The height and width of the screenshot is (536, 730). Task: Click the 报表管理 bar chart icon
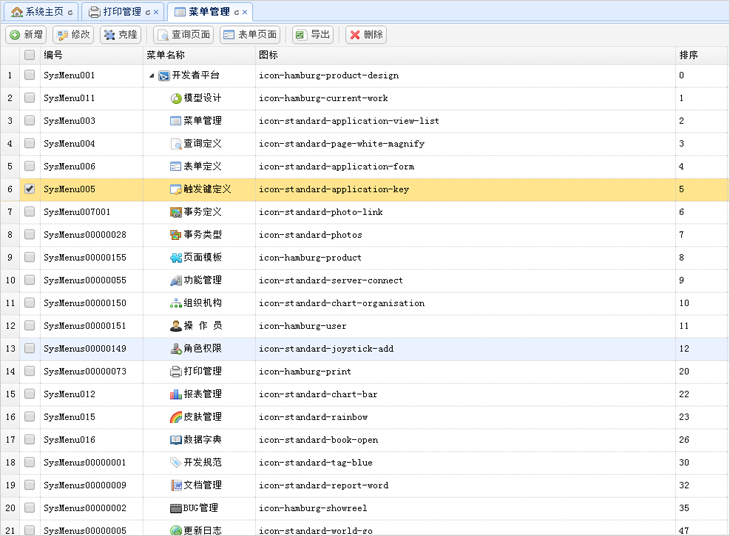point(176,394)
